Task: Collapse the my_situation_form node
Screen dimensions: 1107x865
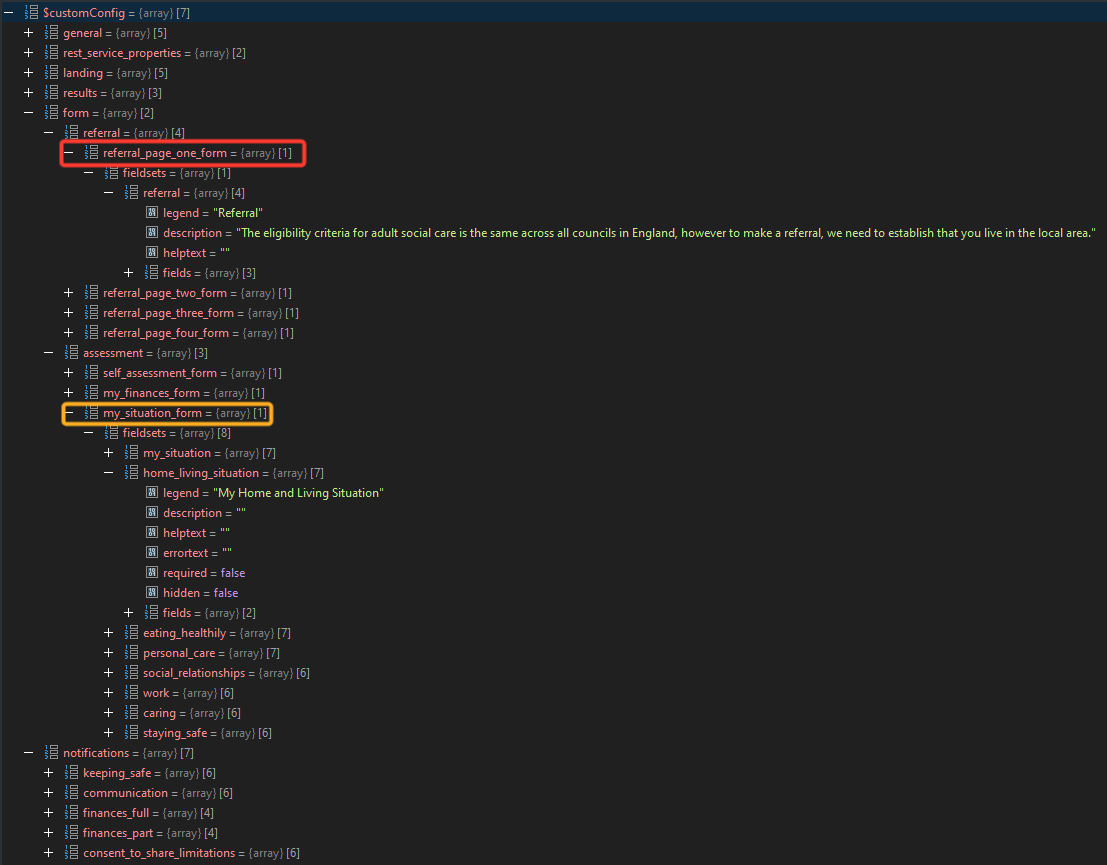Action: click(x=68, y=413)
